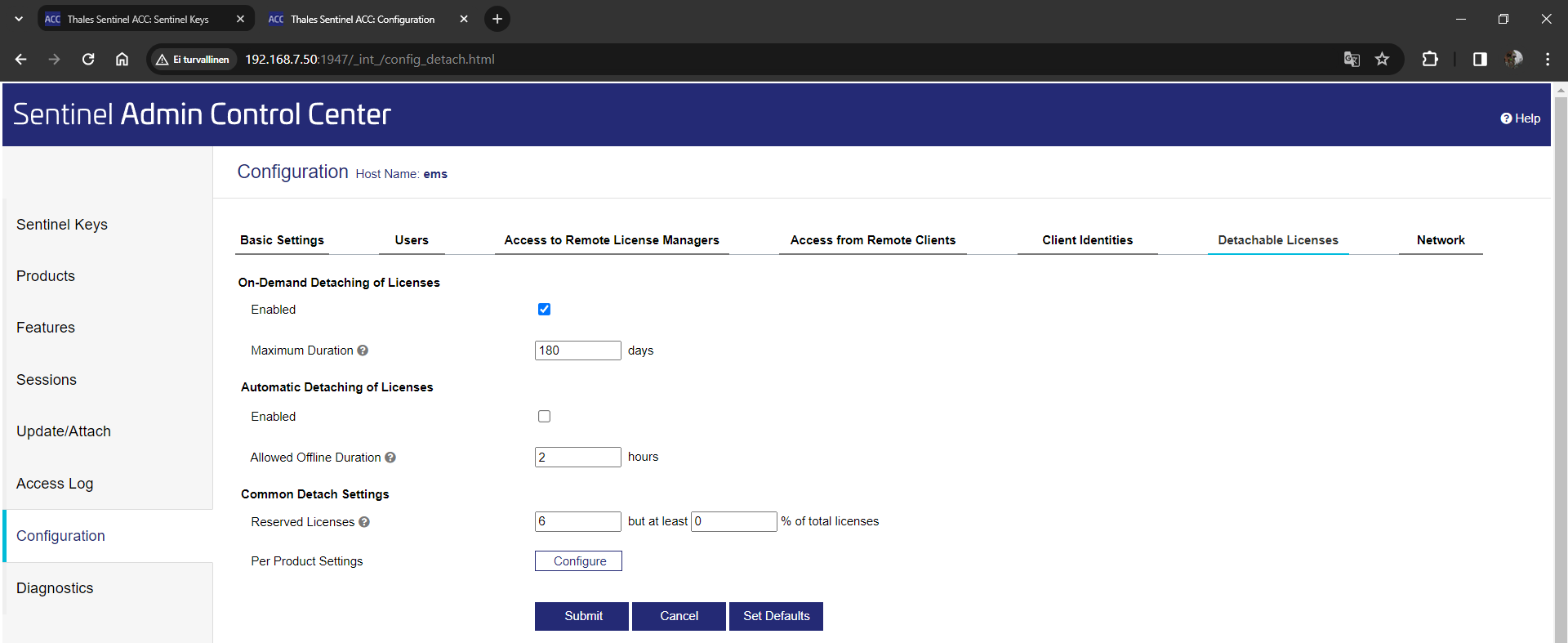Bookmark this page with the star icon
This screenshot has height=643, width=1568.
pos(1382,59)
